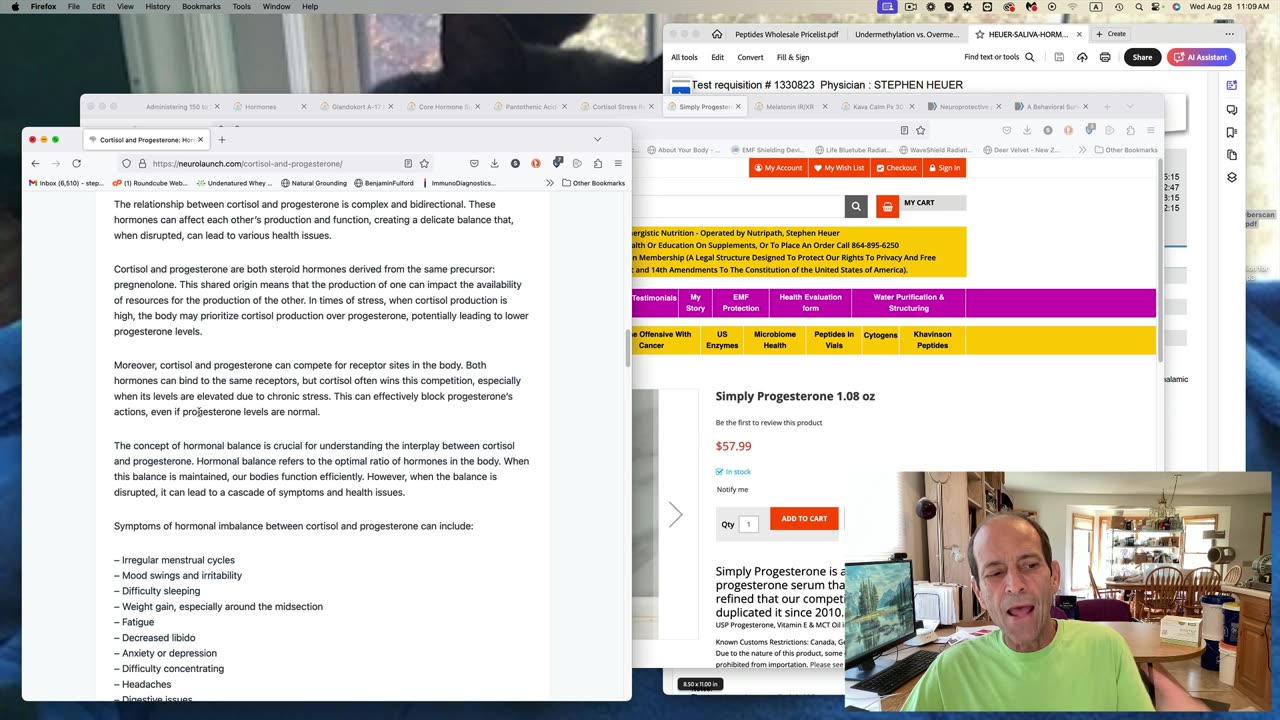The height and width of the screenshot is (720, 1280).
Task: Open Water Purification & Structuring link
Action: [x=908, y=302]
